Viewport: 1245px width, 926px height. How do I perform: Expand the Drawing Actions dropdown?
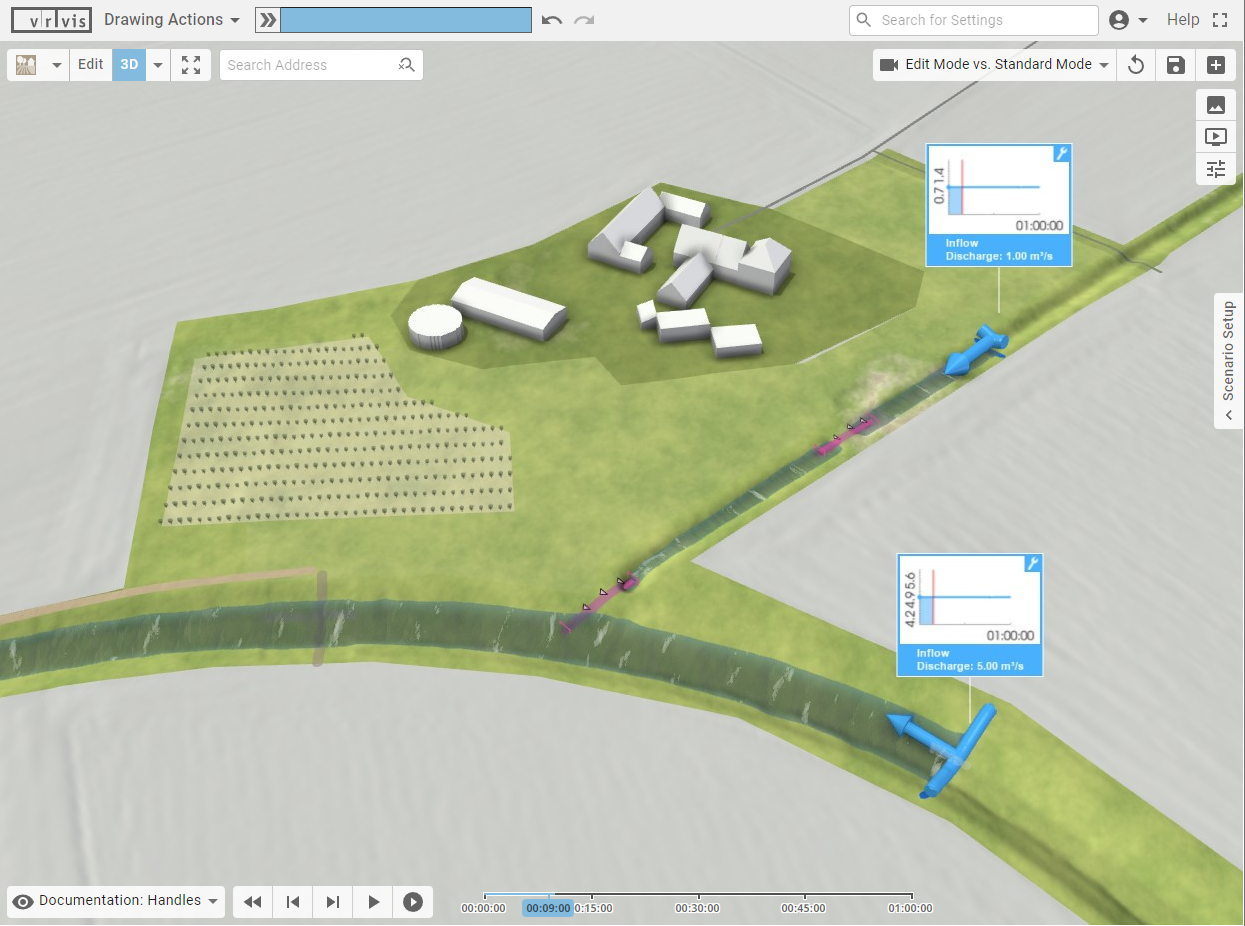coord(172,20)
